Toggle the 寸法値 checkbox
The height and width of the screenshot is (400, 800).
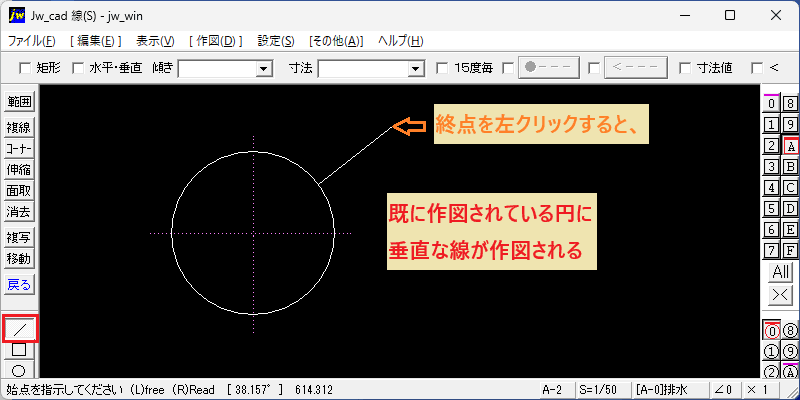tap(685, 68)
